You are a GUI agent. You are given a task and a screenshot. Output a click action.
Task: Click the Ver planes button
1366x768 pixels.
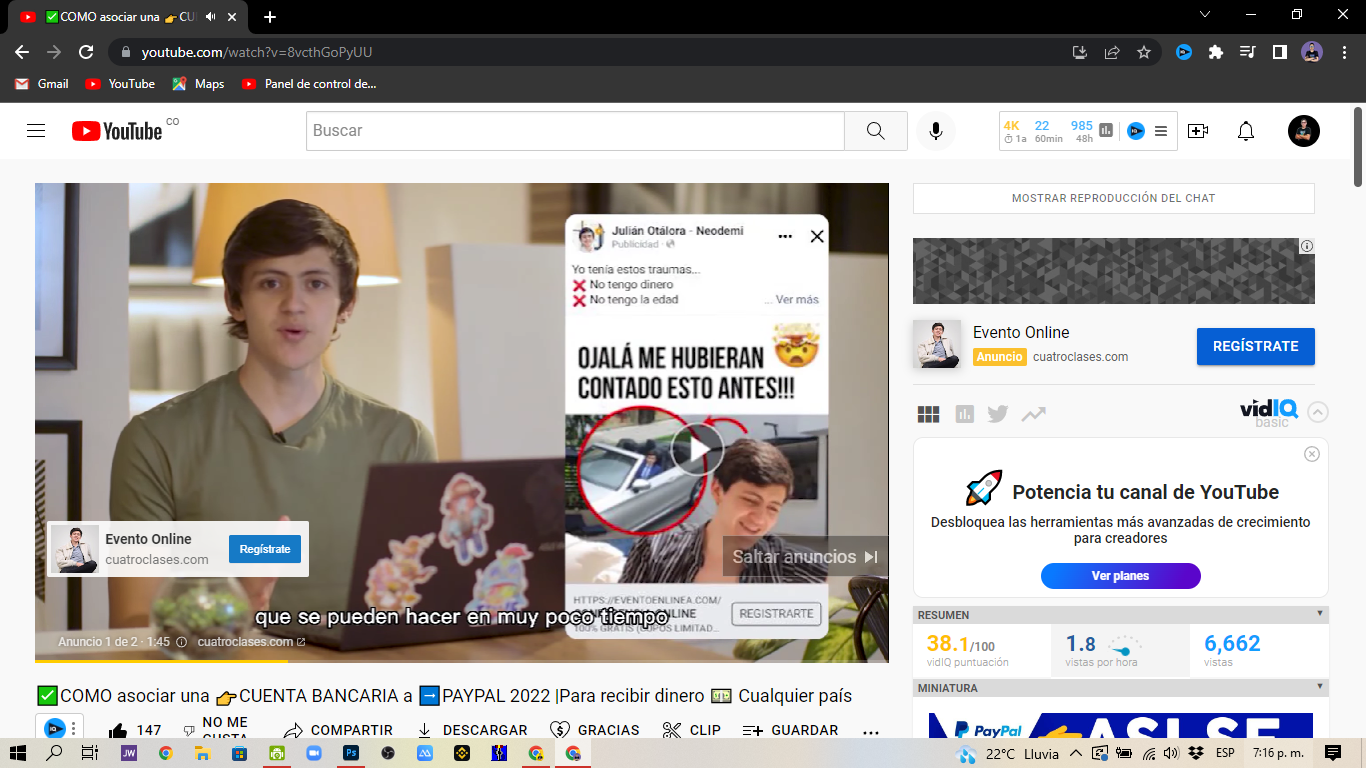click(1120, 576)
